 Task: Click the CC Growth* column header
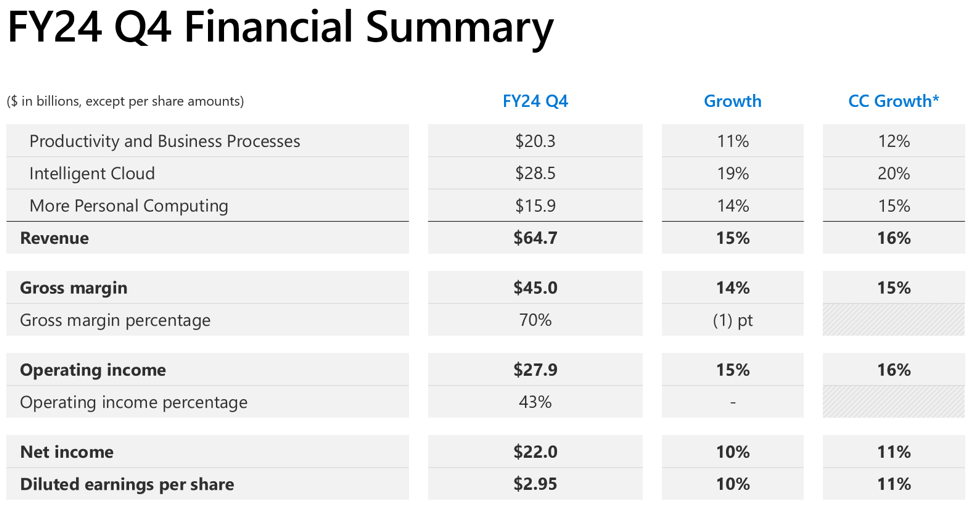click(893, 101)
